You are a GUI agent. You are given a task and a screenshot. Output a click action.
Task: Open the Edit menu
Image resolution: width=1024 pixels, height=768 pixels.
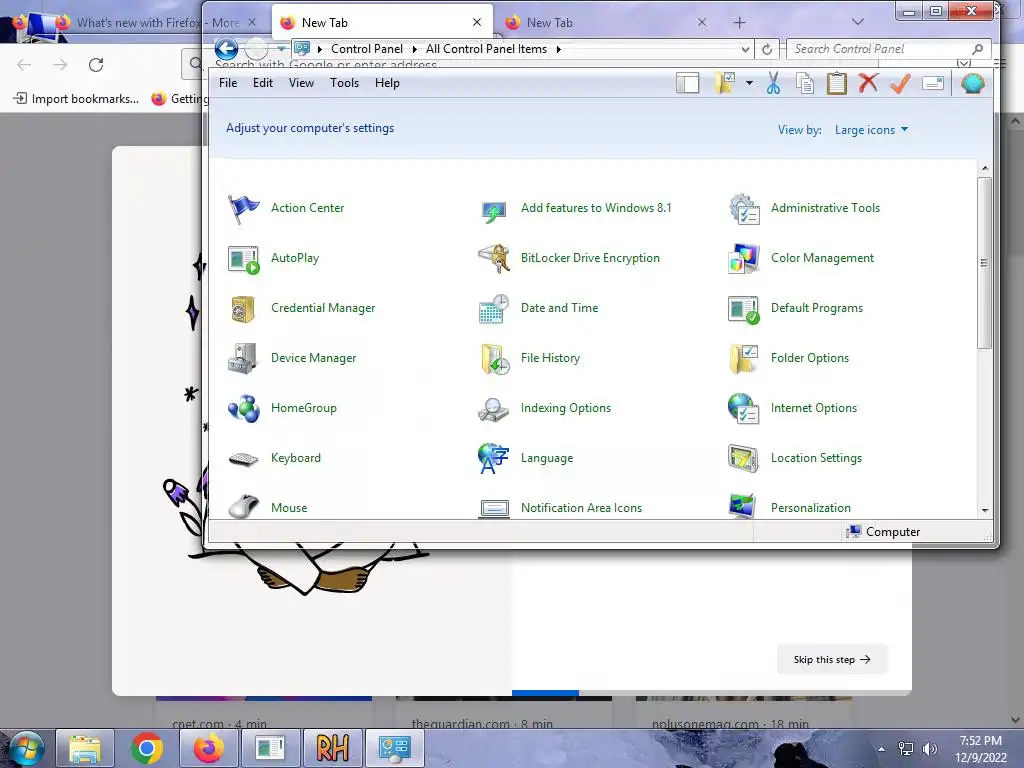coord(263,83)
